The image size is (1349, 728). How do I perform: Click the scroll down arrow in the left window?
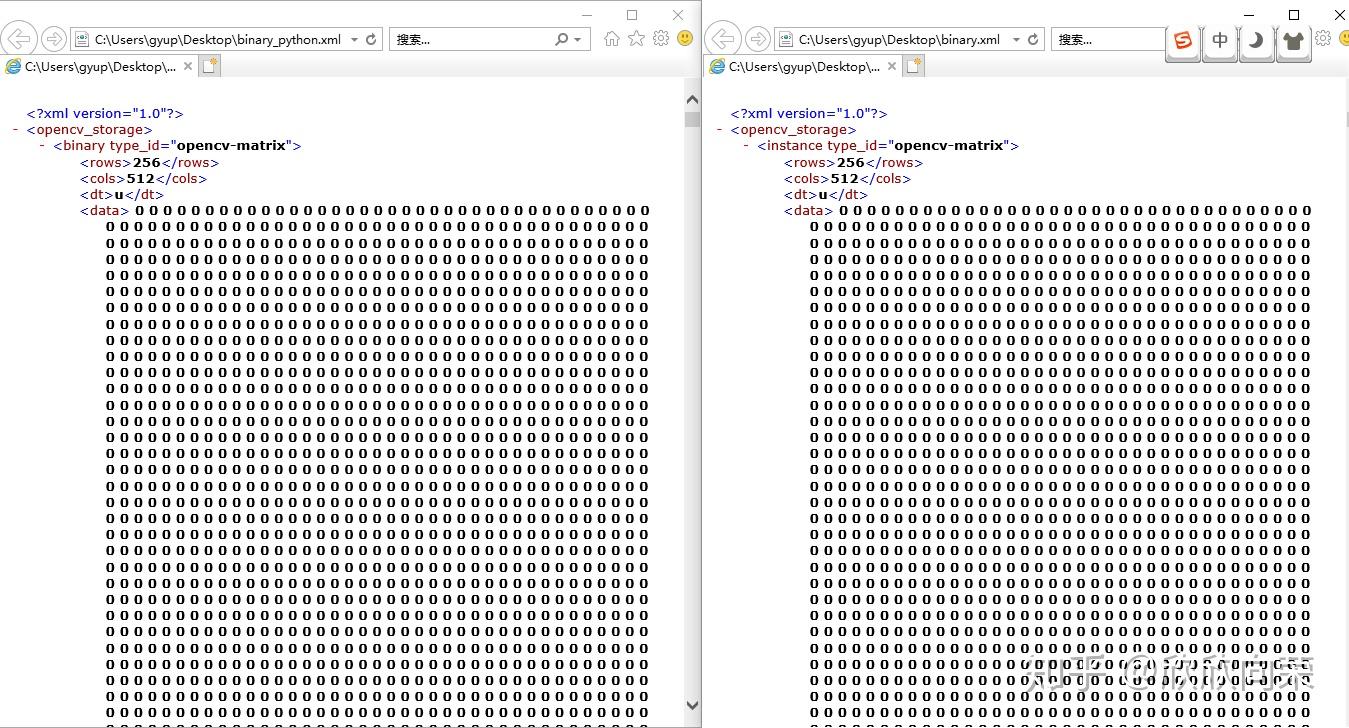click(x=692, y=705)
